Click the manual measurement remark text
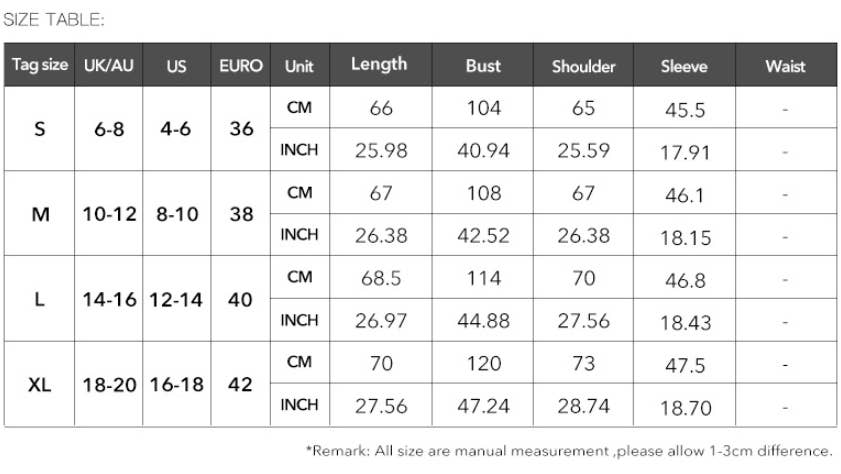 (568, 451)
